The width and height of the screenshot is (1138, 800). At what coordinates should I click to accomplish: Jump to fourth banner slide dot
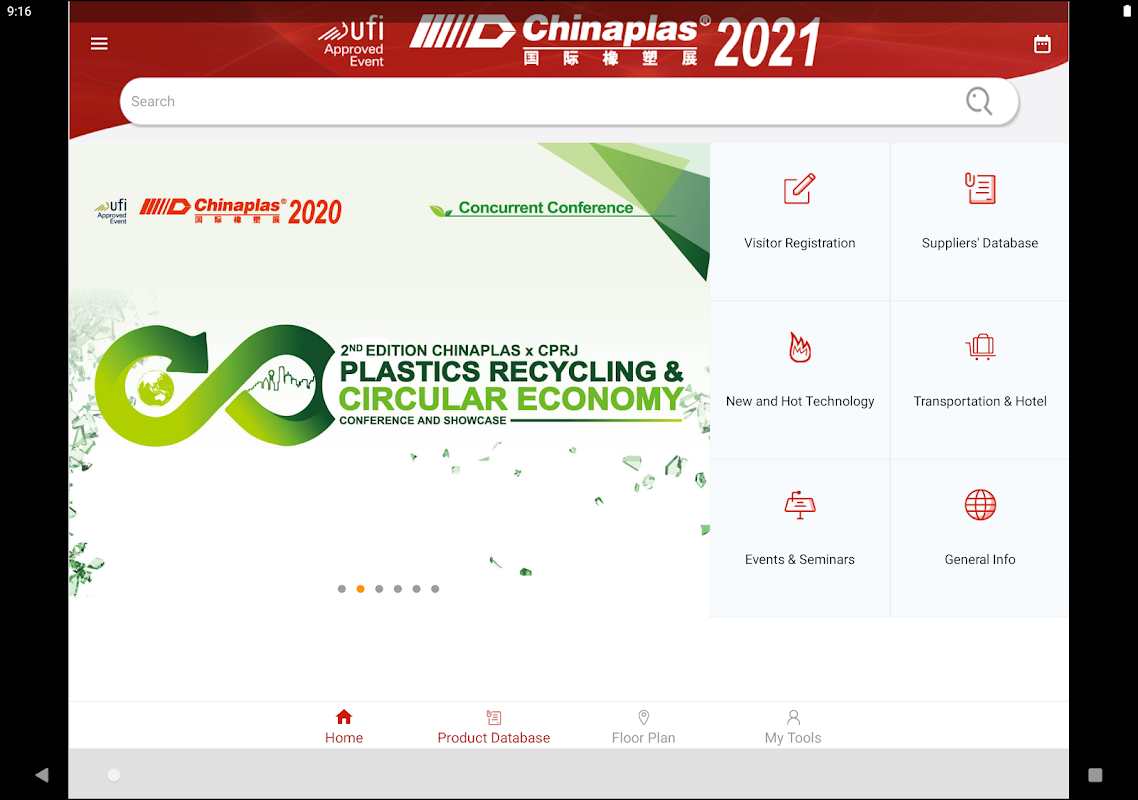[398, 589]
